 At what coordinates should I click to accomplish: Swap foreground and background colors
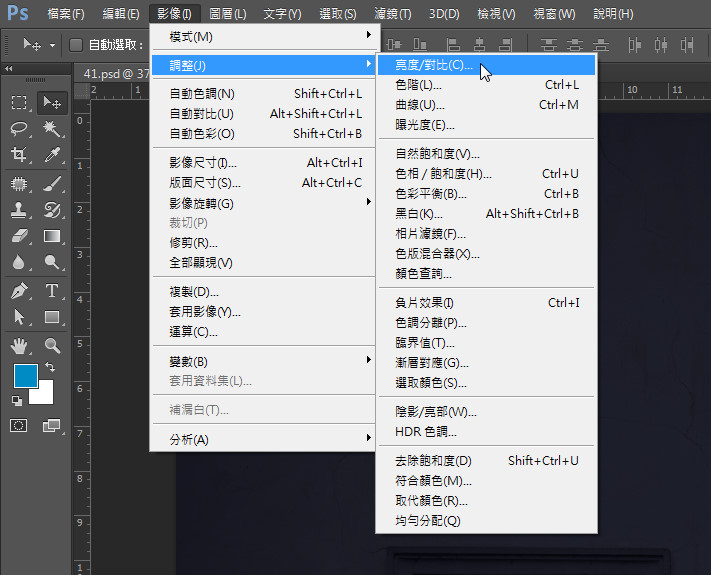tap(49, 368)
